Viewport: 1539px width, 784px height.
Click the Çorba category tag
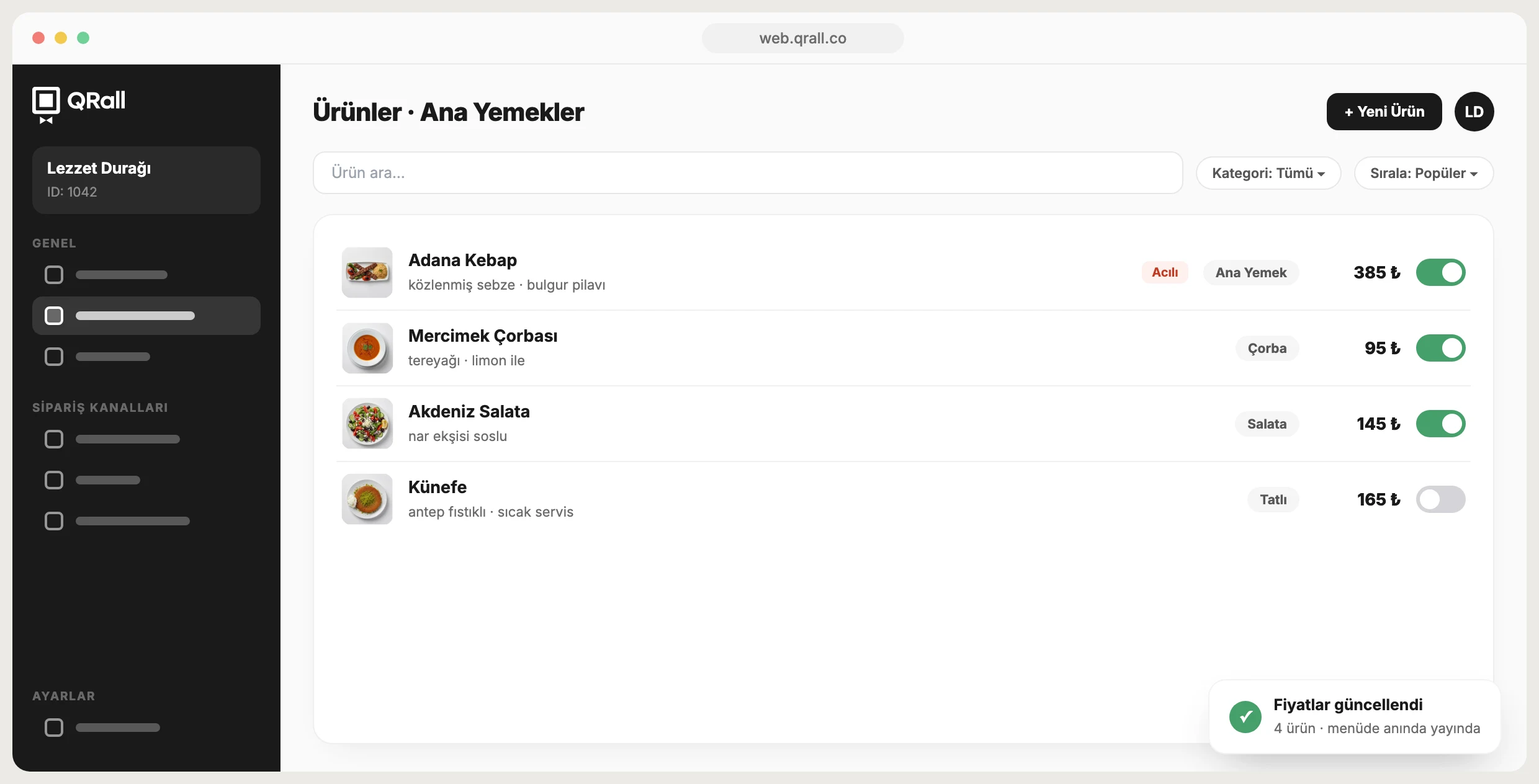pyautogui.click(x=1267, y=348)
